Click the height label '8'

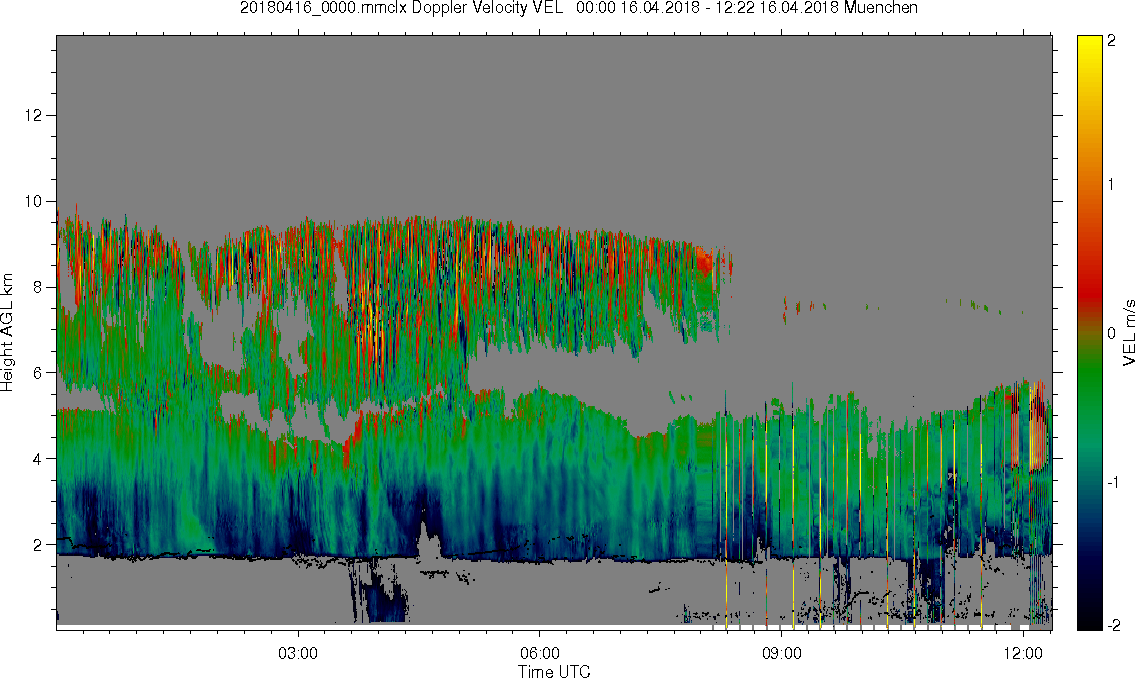(38, 287)
